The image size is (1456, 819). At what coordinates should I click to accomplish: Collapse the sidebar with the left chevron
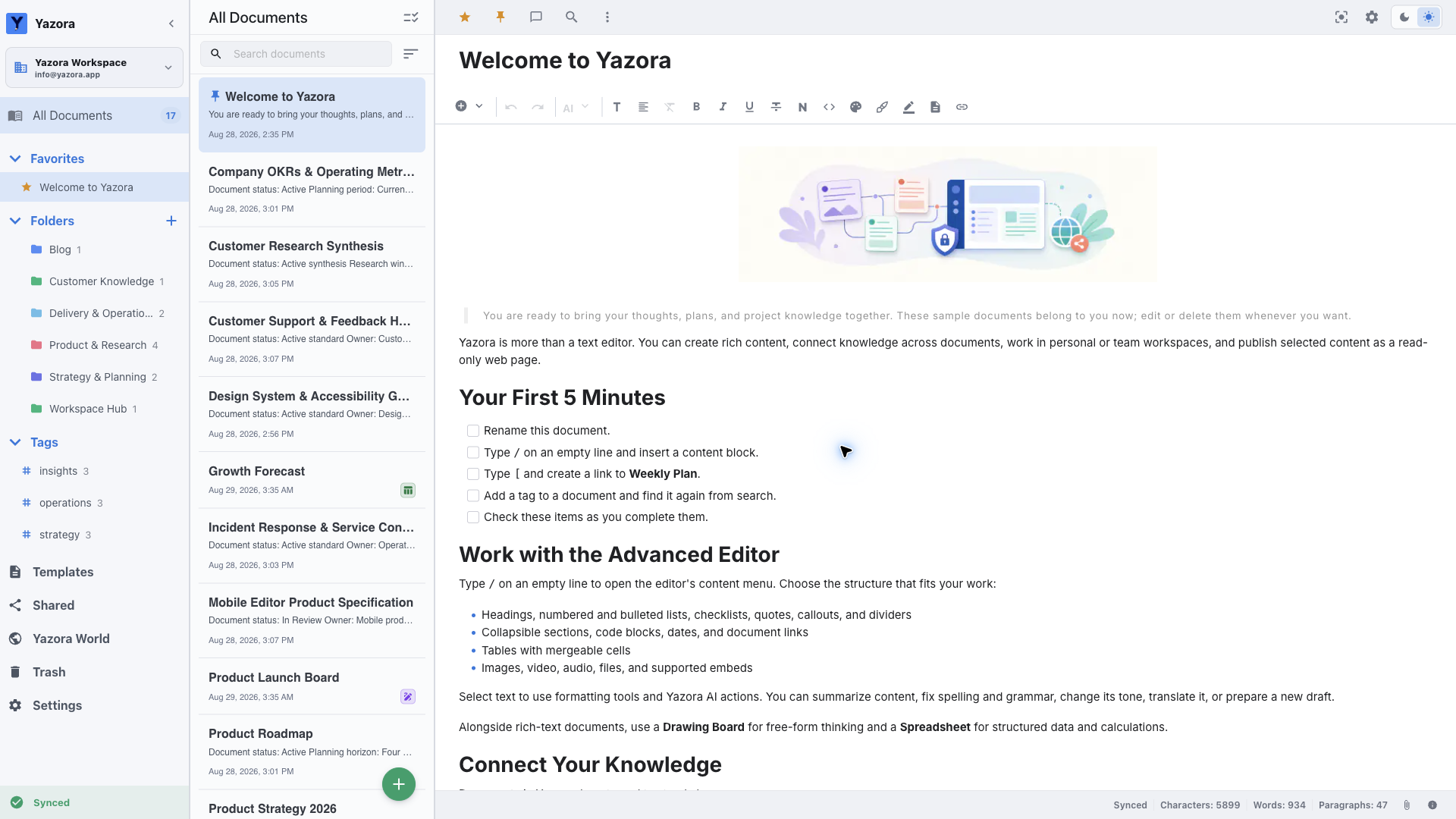171,24
